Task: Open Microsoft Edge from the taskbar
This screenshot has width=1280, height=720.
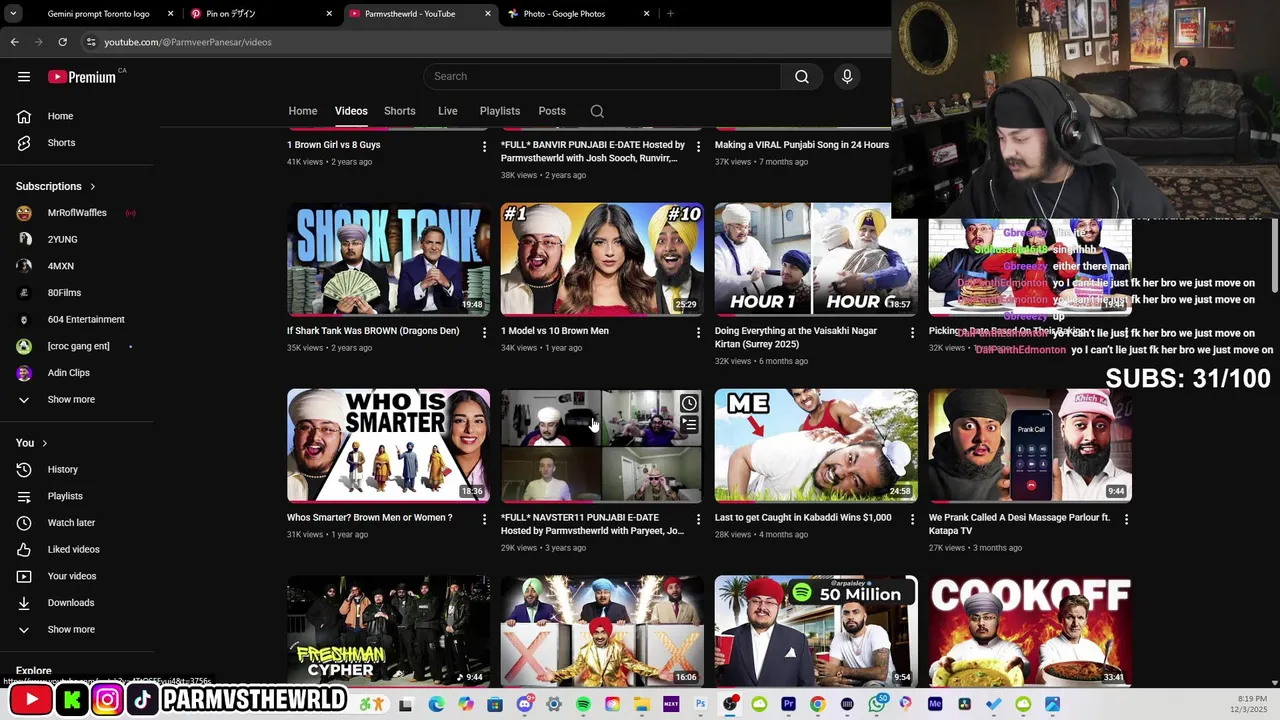Action: pos(436,704)
